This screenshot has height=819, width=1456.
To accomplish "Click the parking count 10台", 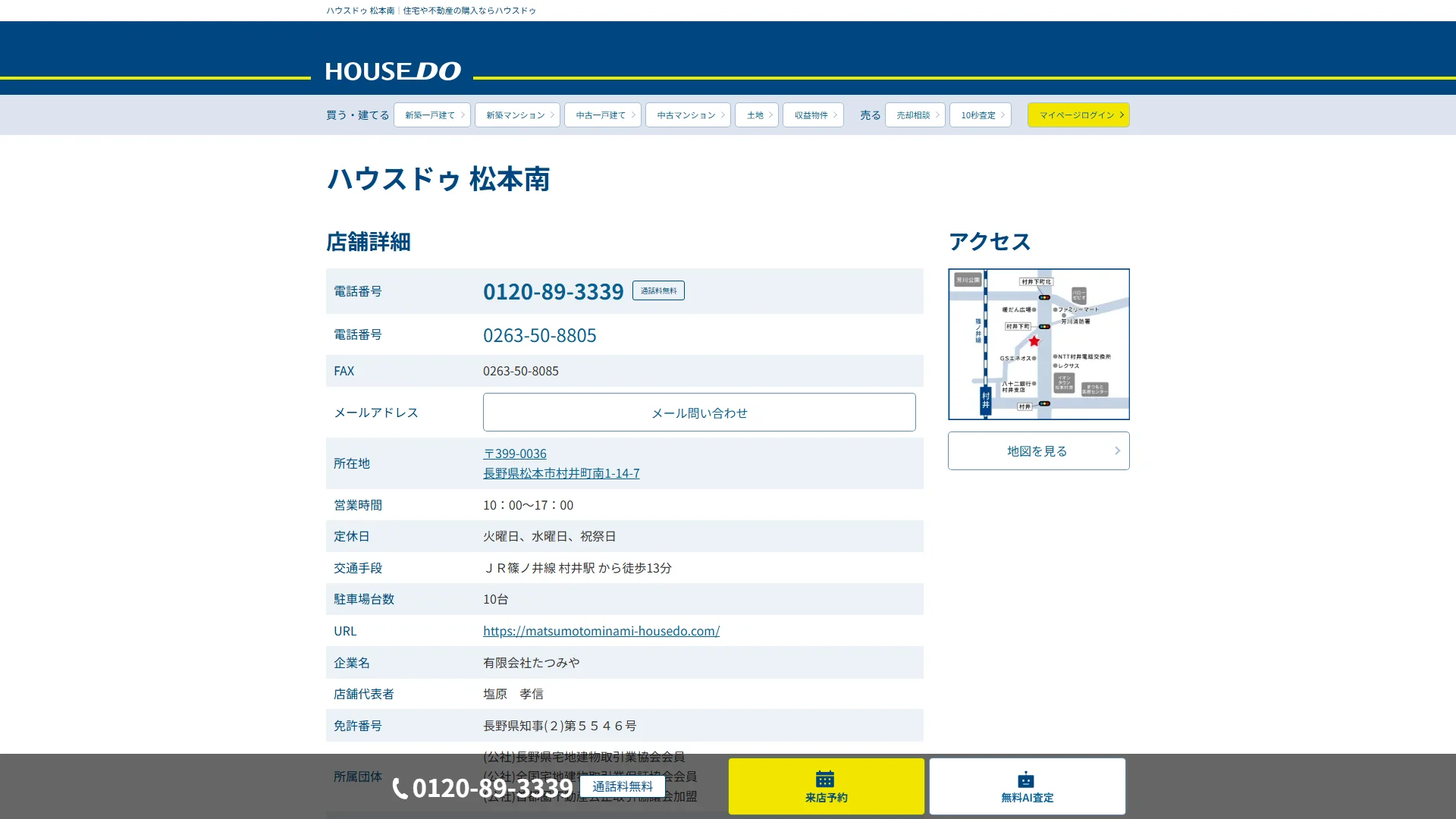I will pos(496,599).
